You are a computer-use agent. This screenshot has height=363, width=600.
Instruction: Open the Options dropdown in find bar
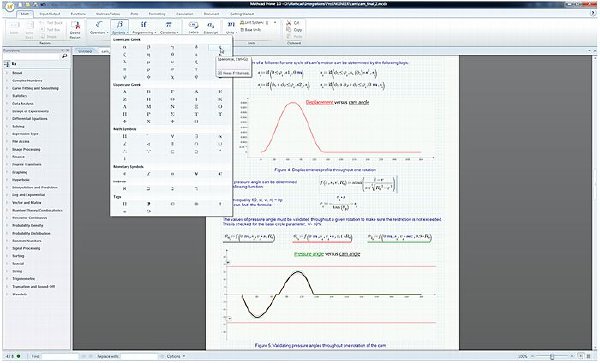(176, 356)
